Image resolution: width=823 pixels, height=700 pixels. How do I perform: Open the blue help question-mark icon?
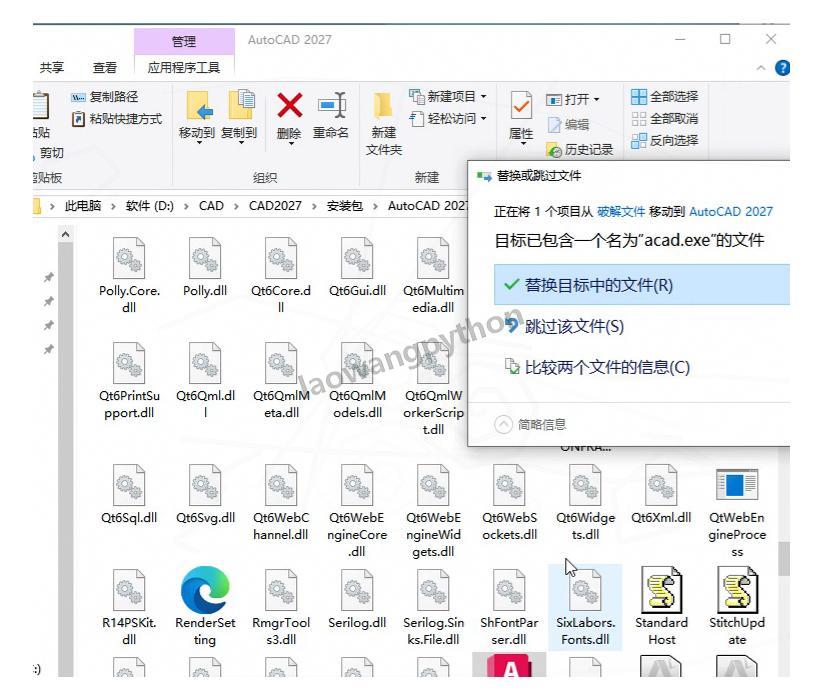tap(782, 68)
